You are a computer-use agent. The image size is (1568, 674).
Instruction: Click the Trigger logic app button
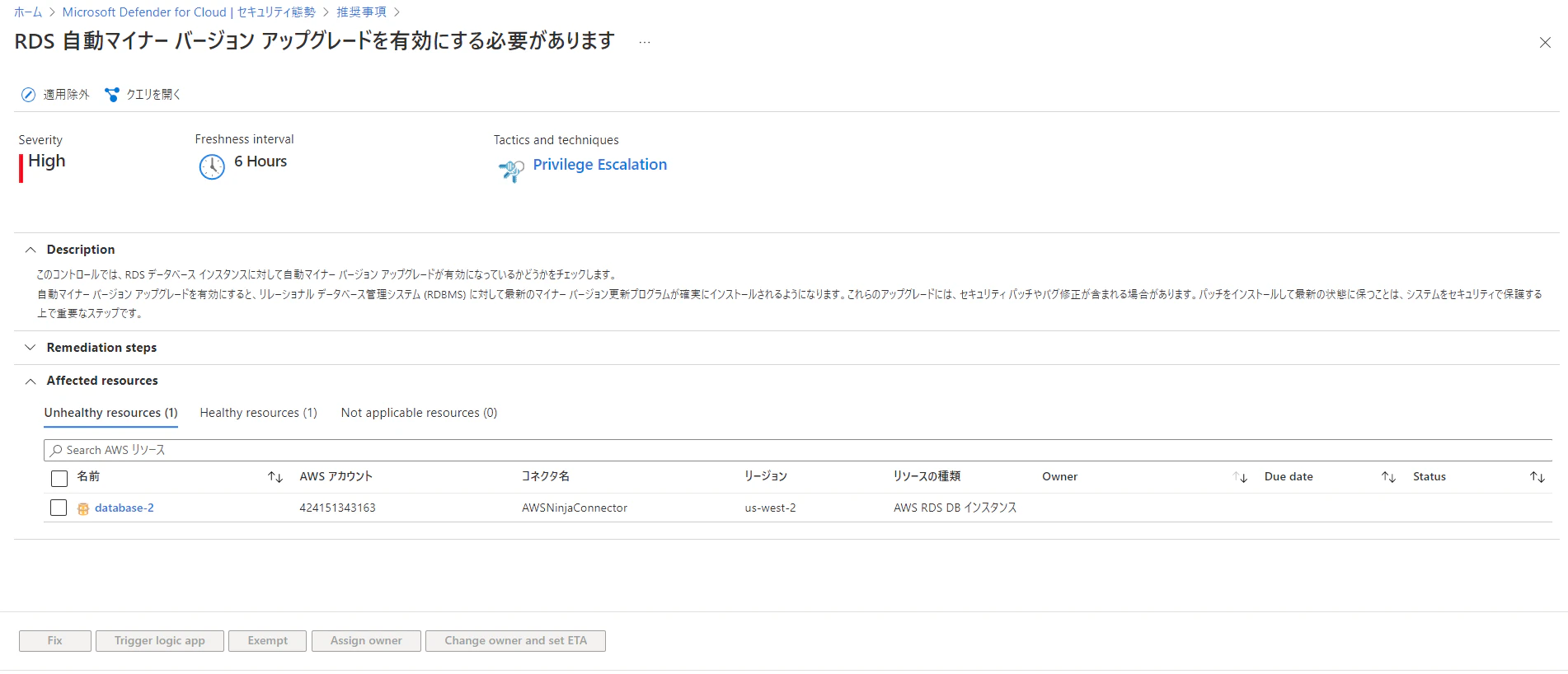(x=160, y=641)
